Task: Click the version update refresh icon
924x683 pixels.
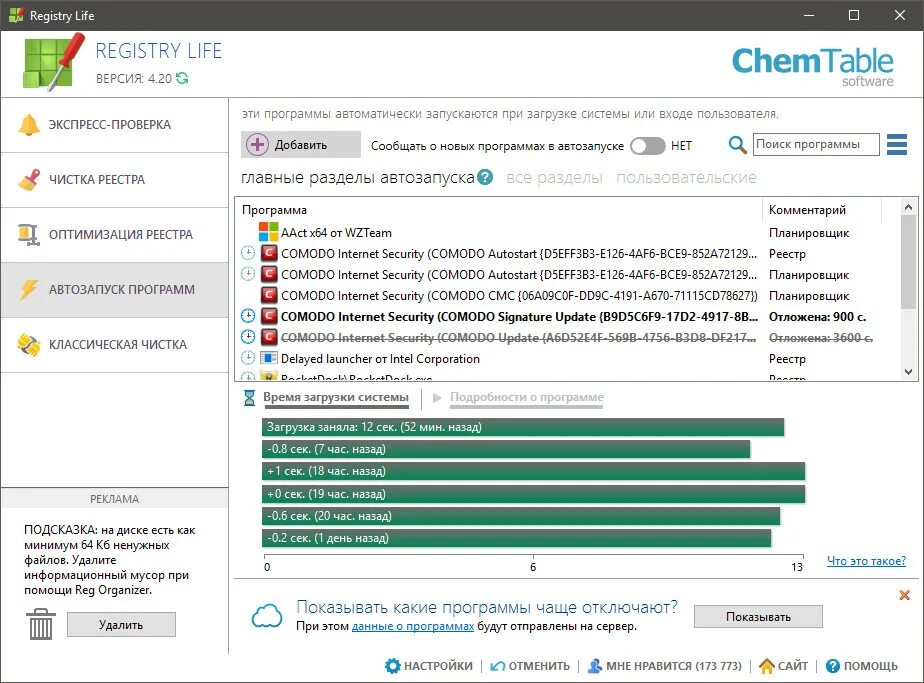Action: [182, 78]
